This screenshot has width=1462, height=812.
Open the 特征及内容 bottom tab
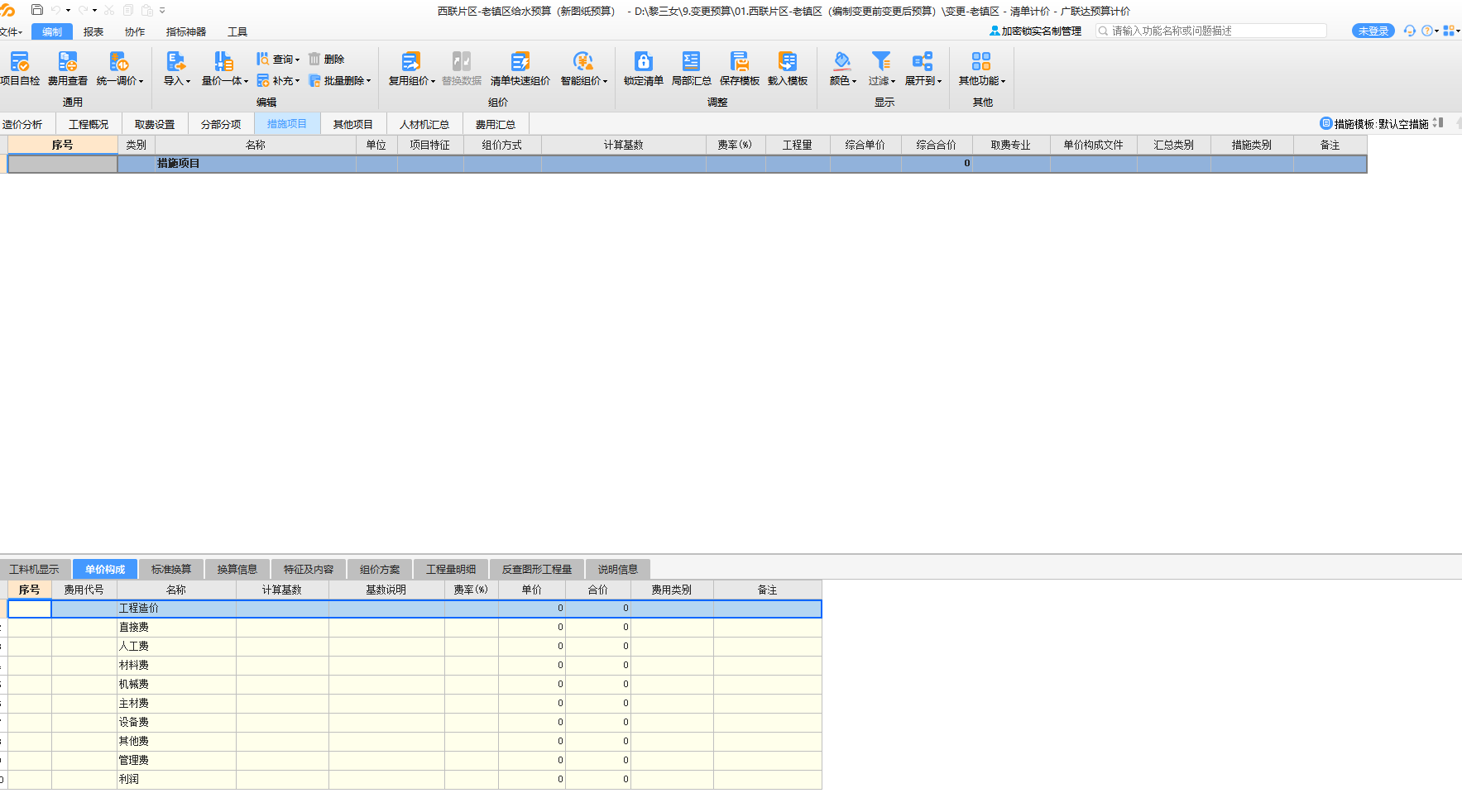click(309, 569)
